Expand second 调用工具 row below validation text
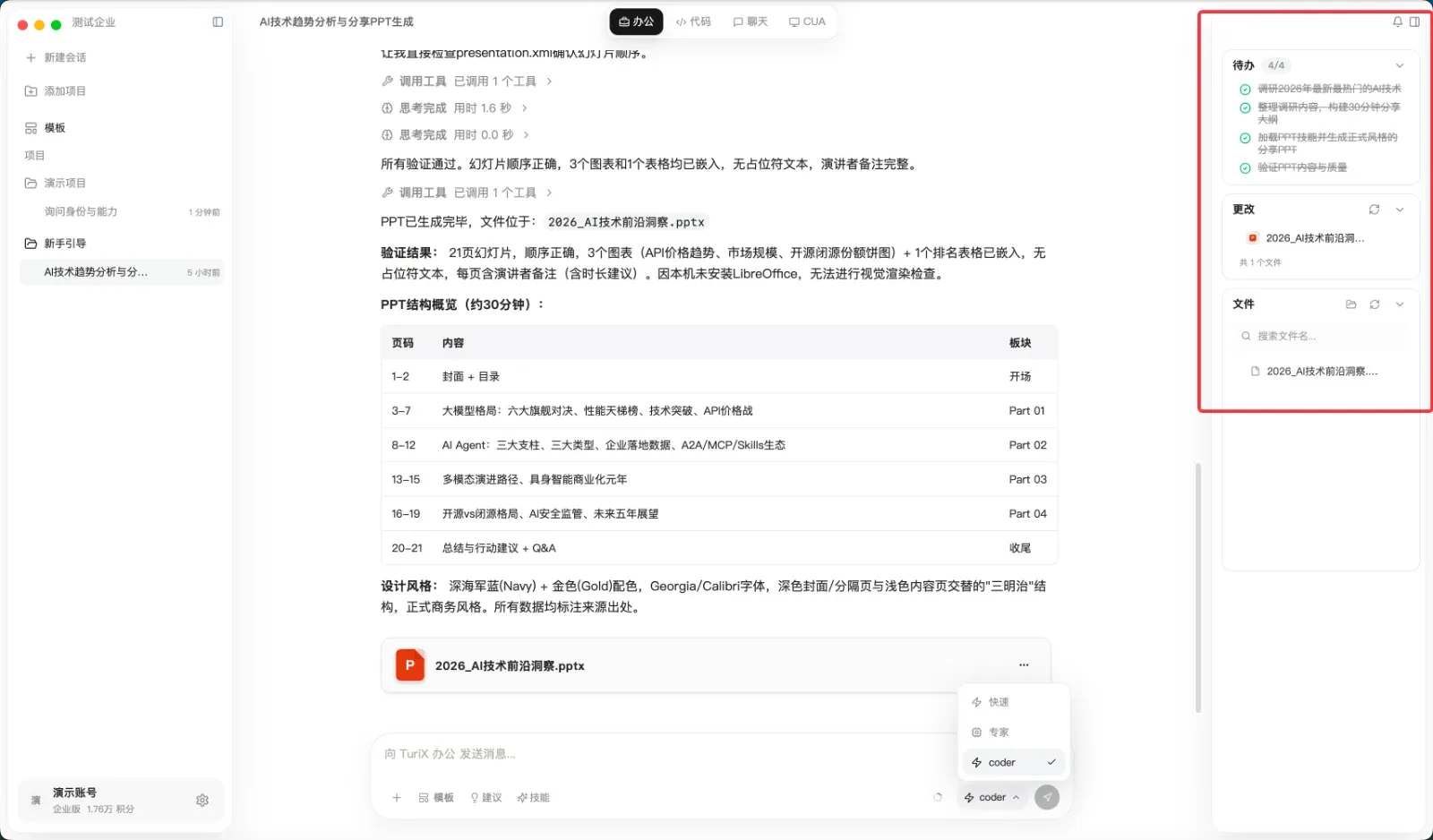The image size is (1433, 840). [467, 193]
